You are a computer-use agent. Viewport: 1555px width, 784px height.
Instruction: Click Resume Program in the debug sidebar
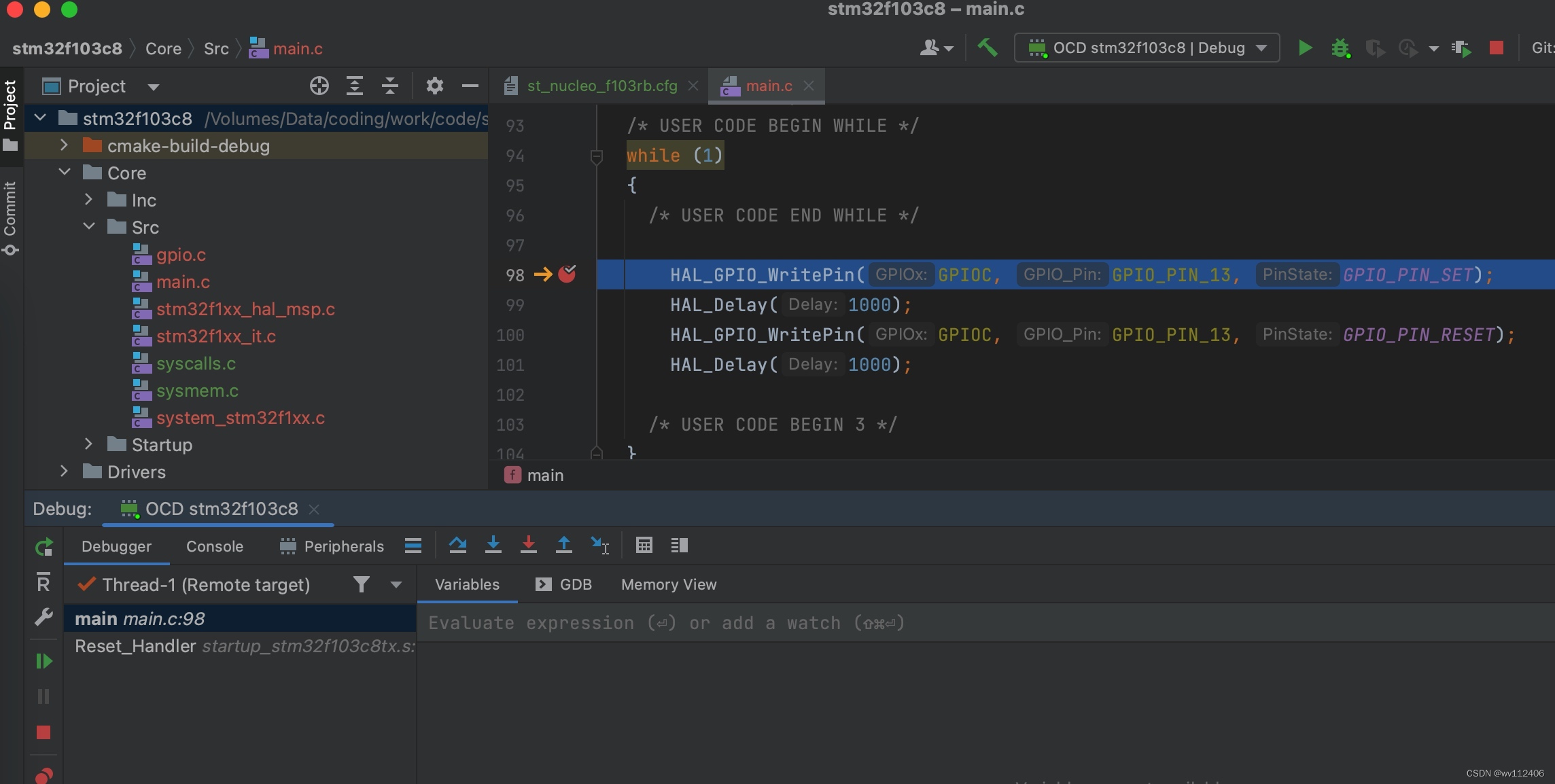[x=43, y=661]
